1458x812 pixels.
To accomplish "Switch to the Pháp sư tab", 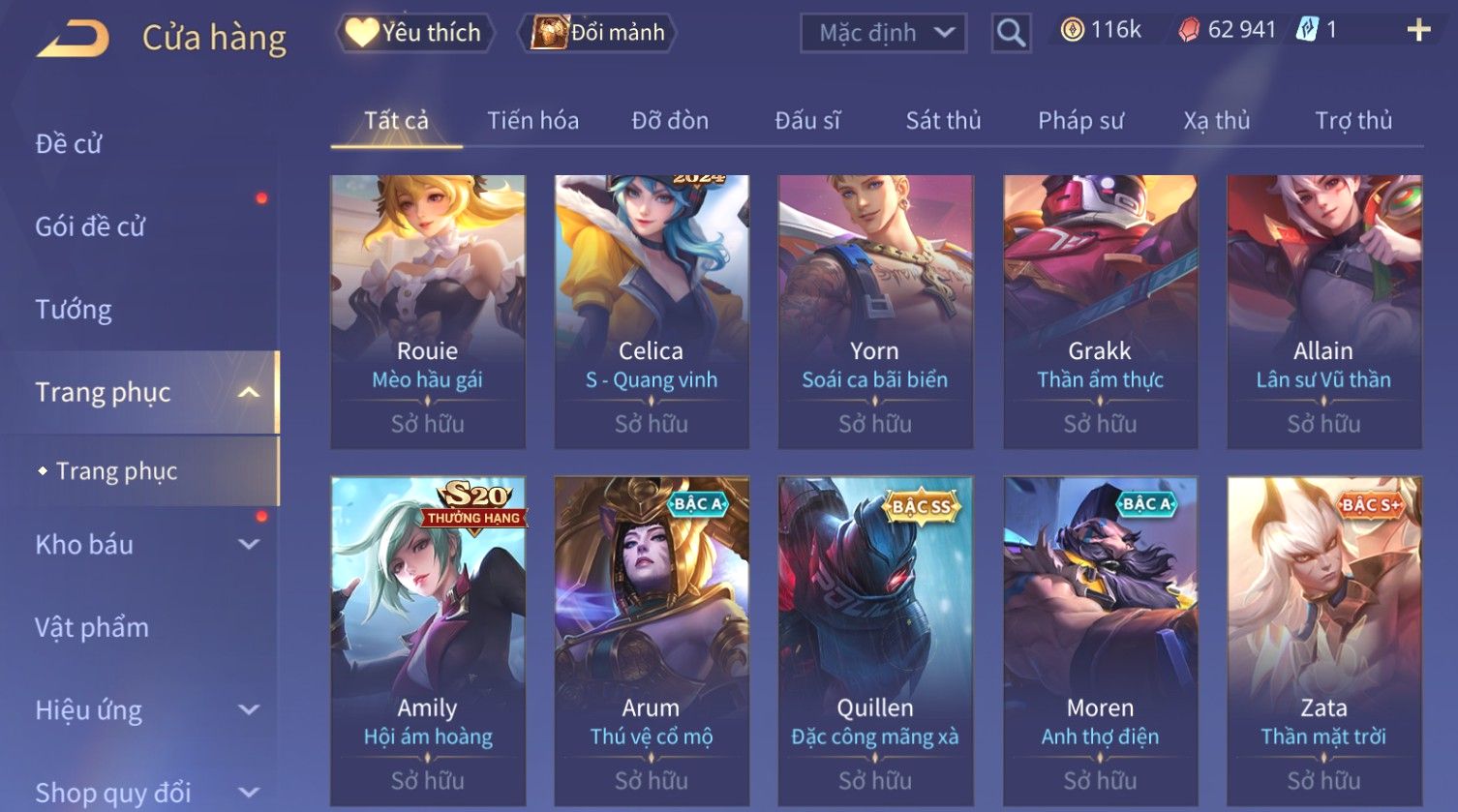I will tap(1080, 120).
